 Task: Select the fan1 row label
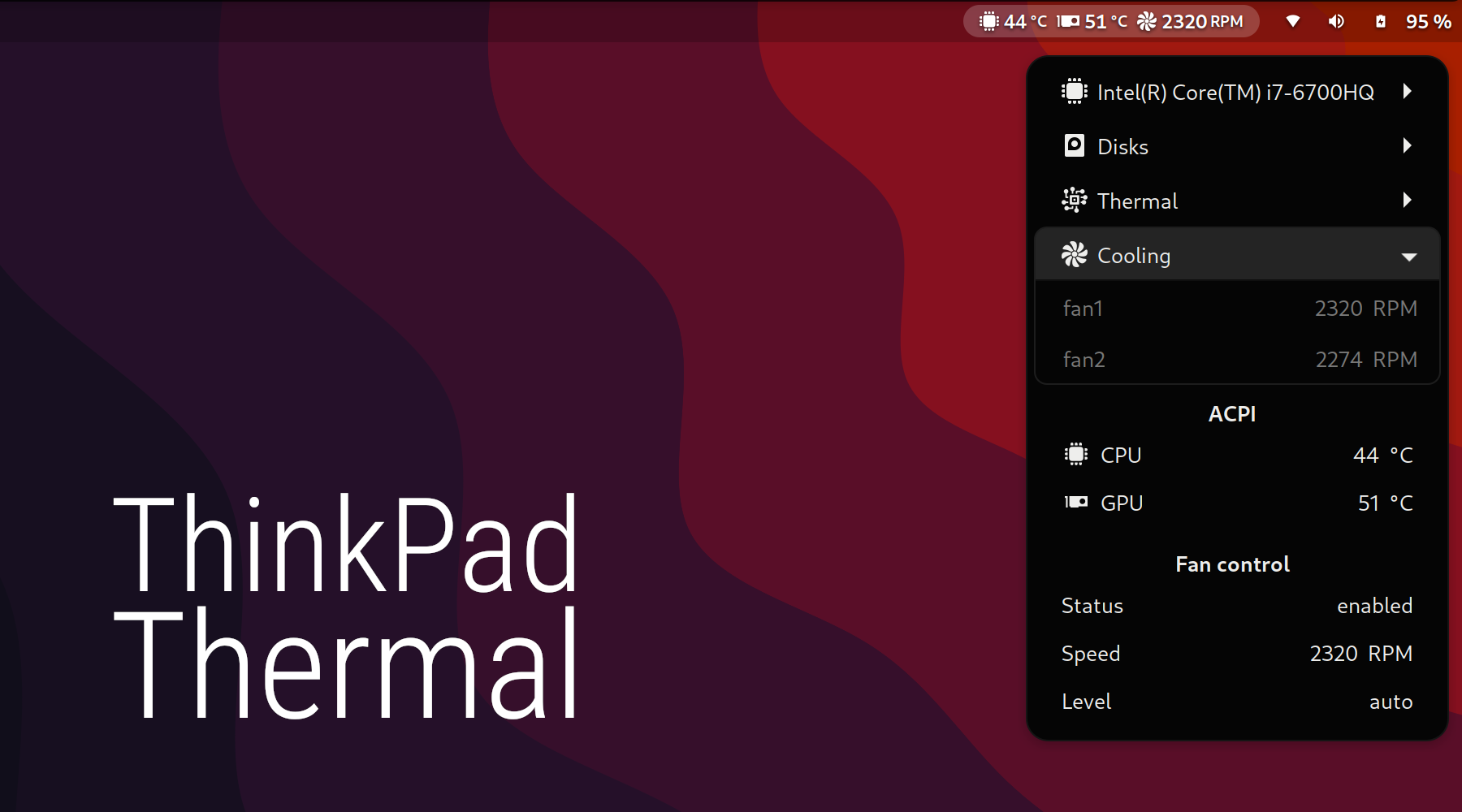coord(1083,309)
